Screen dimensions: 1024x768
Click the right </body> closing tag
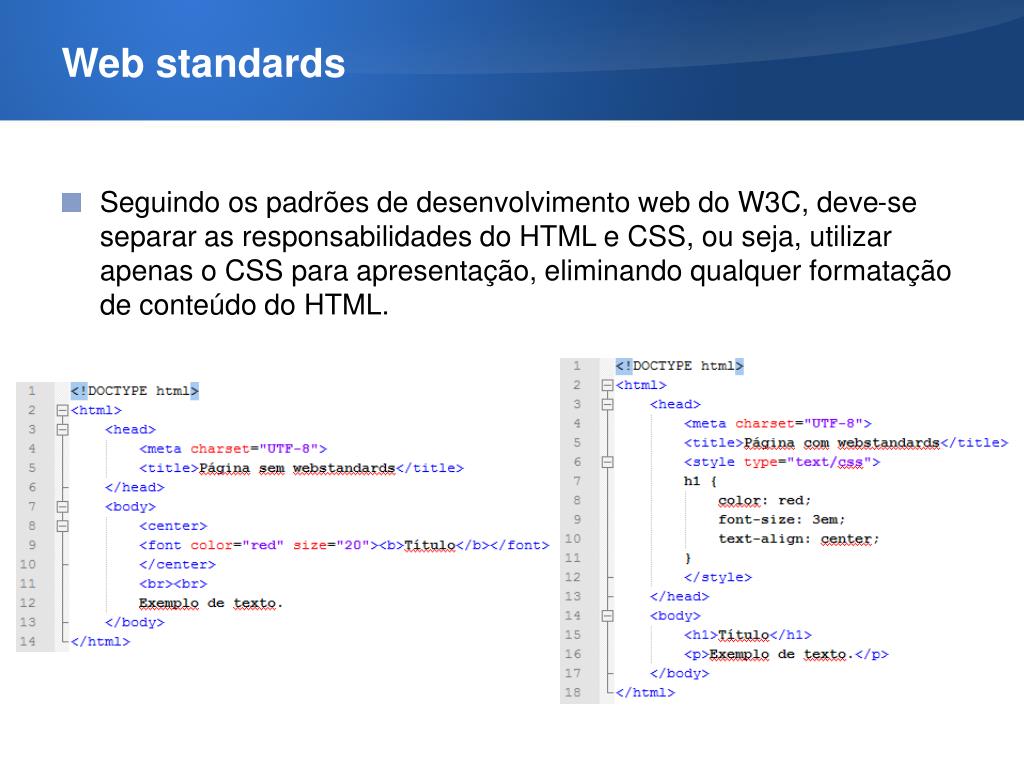click(x=679, y=673)
